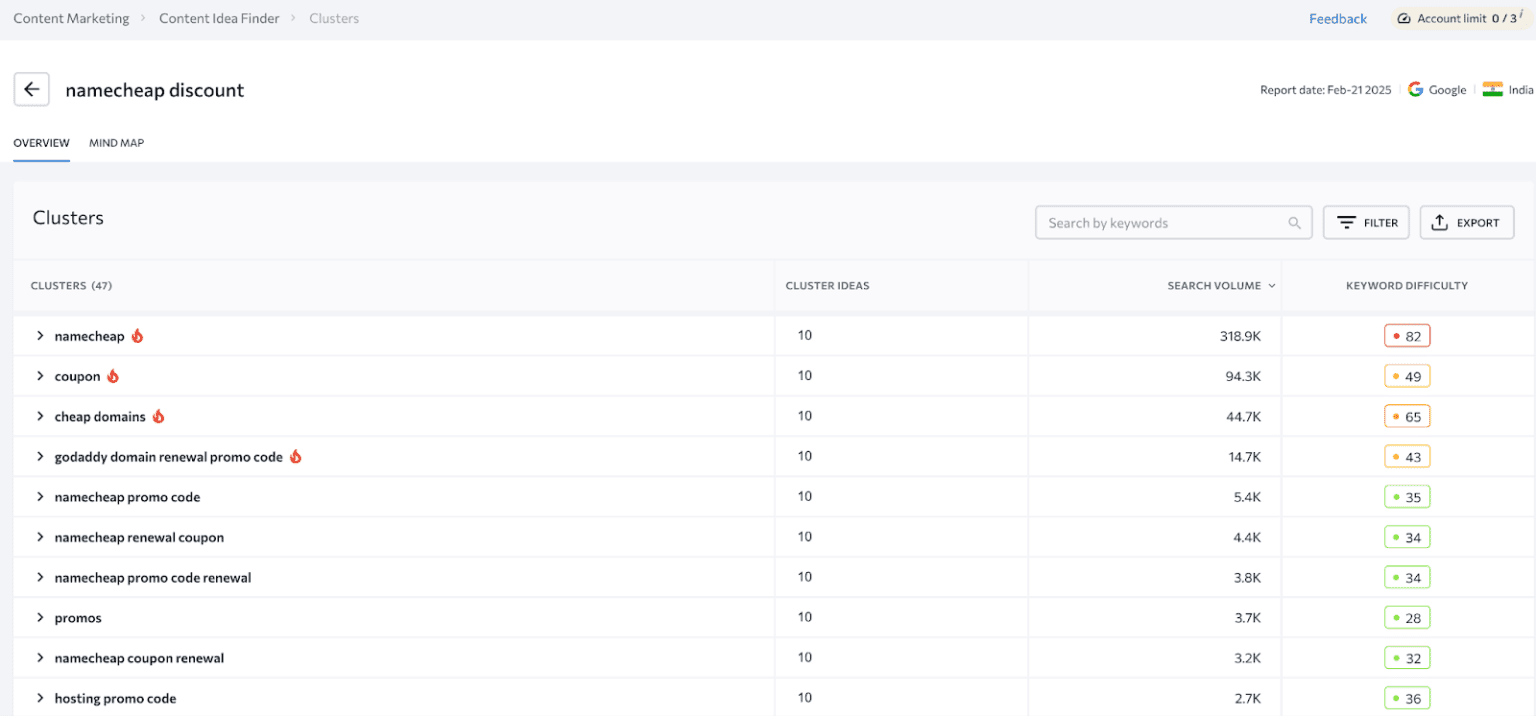Click the Keyword Difficulty column header
The image size is (1536, 716).
pyautogui.click(x=1407, y=286)
